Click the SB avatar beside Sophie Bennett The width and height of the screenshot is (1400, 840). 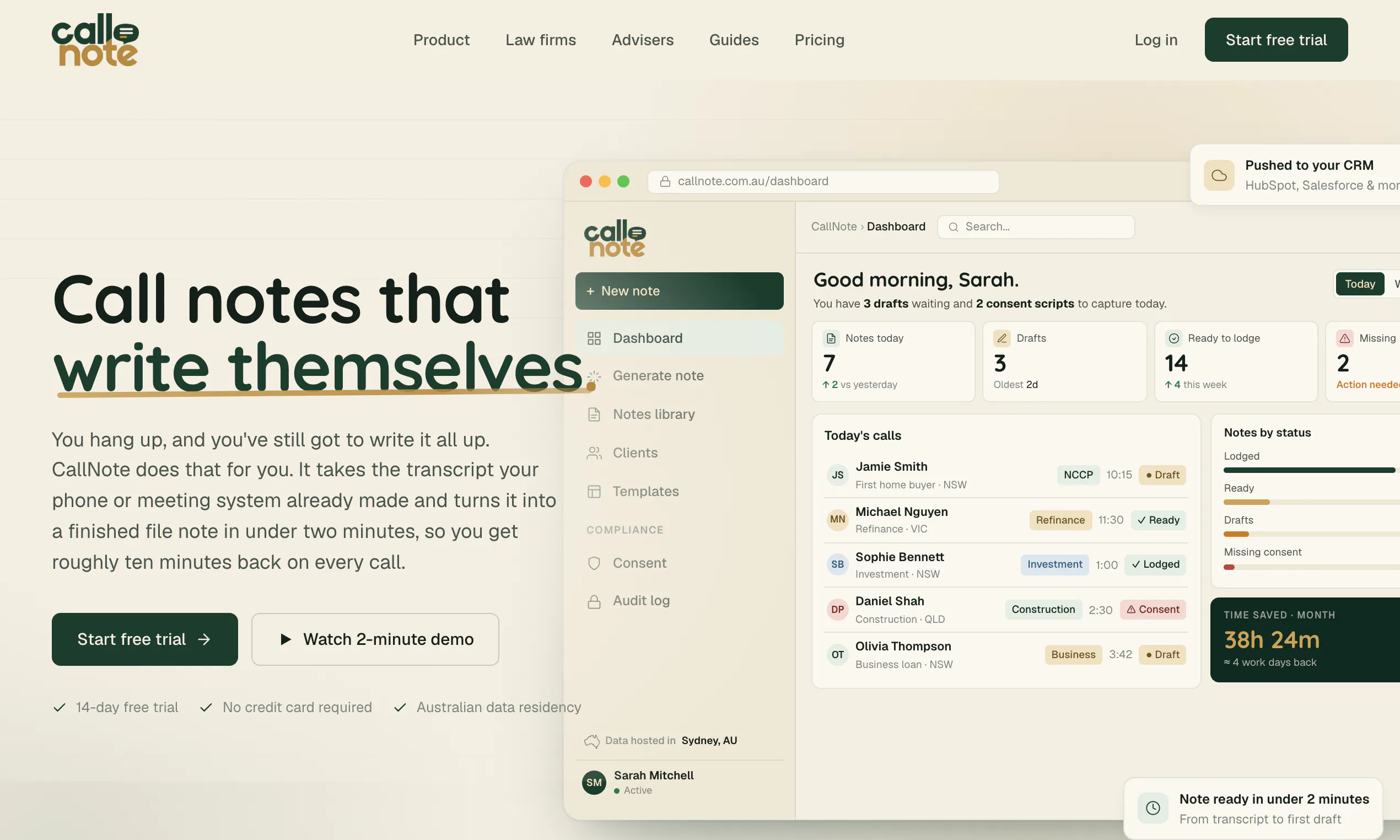pyautogui.click(x=837, y=564)
